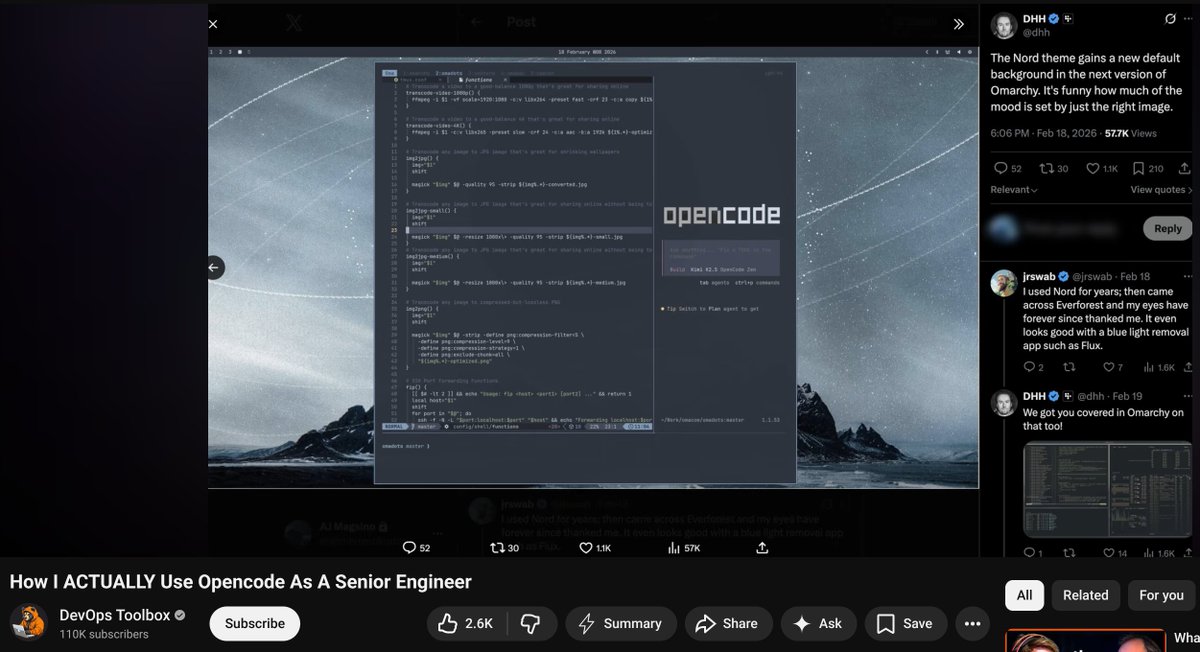Click heart icon below image showing 1.1K

pos(594,548)
